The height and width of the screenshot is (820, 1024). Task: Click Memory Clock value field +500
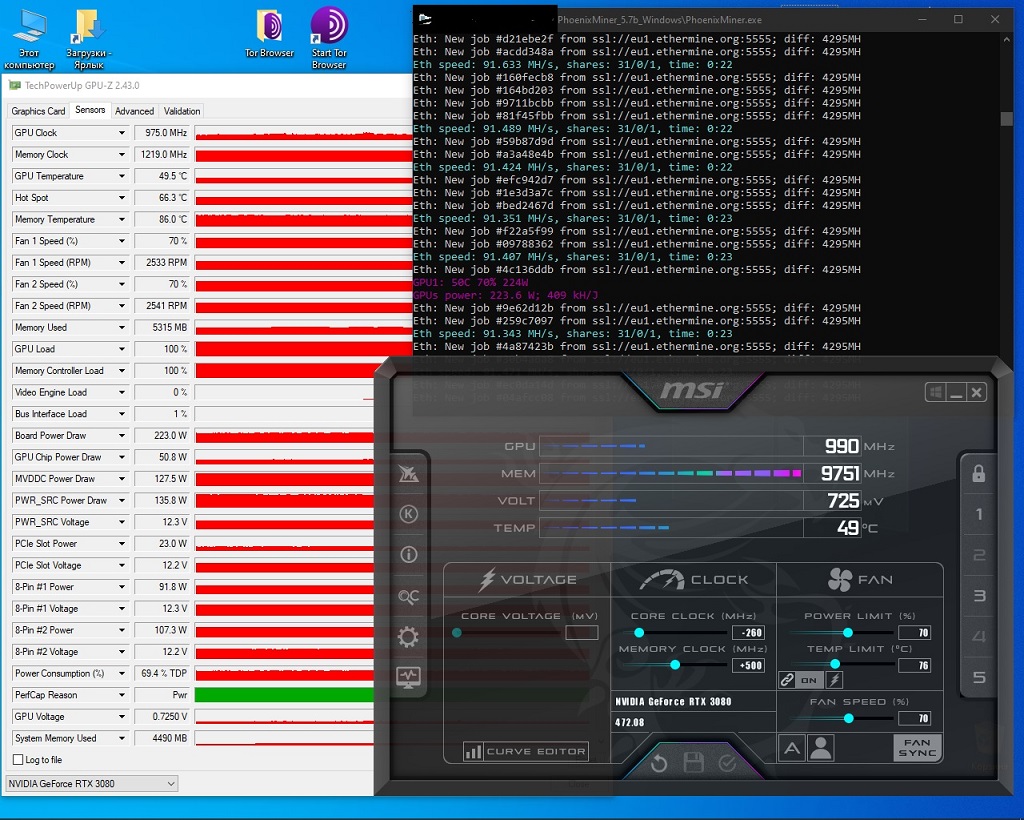748,665
